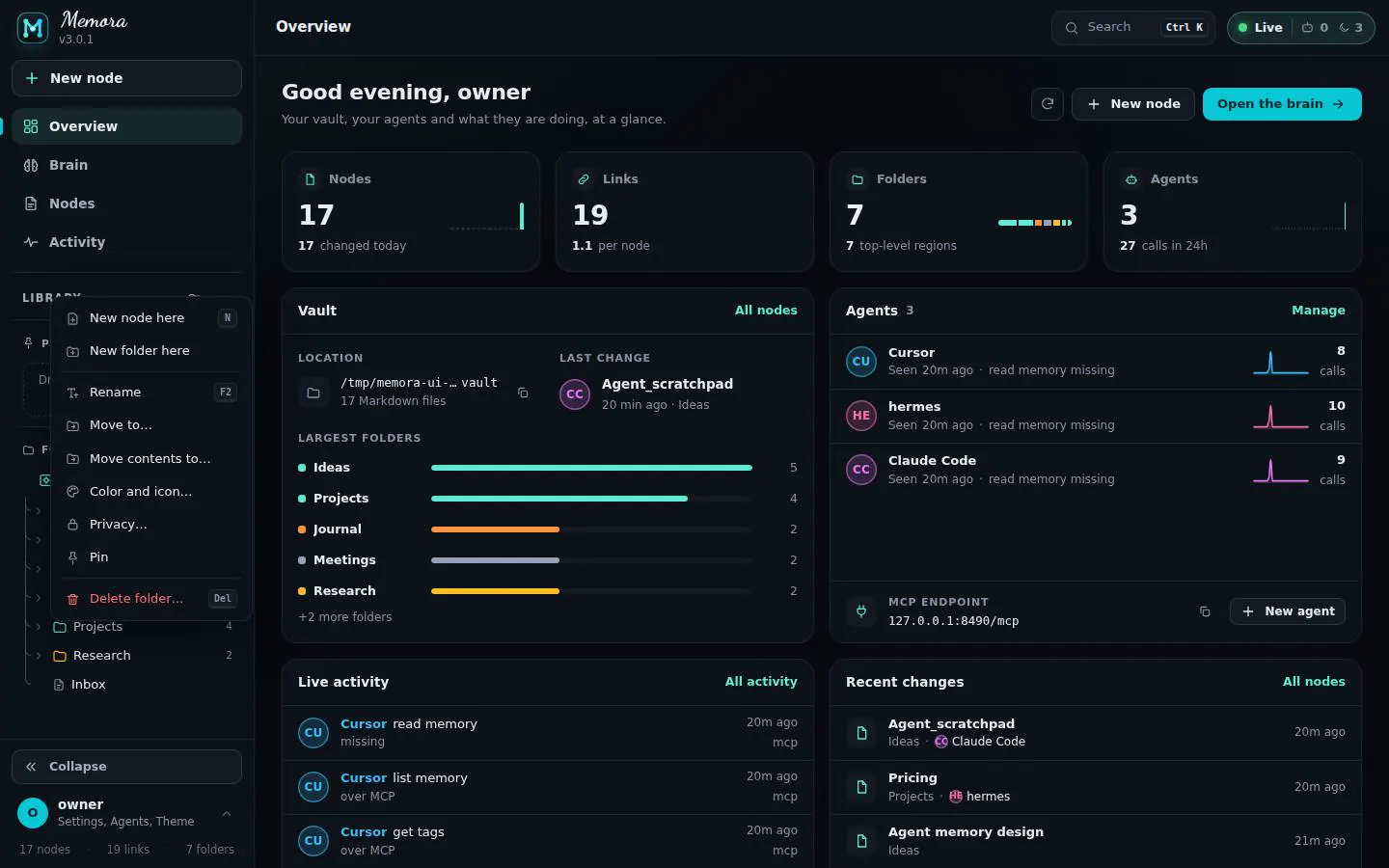Viewport: 1389px width, 868px height.
Task: Expand the Projects folder chevron
Action: point(39,627)
